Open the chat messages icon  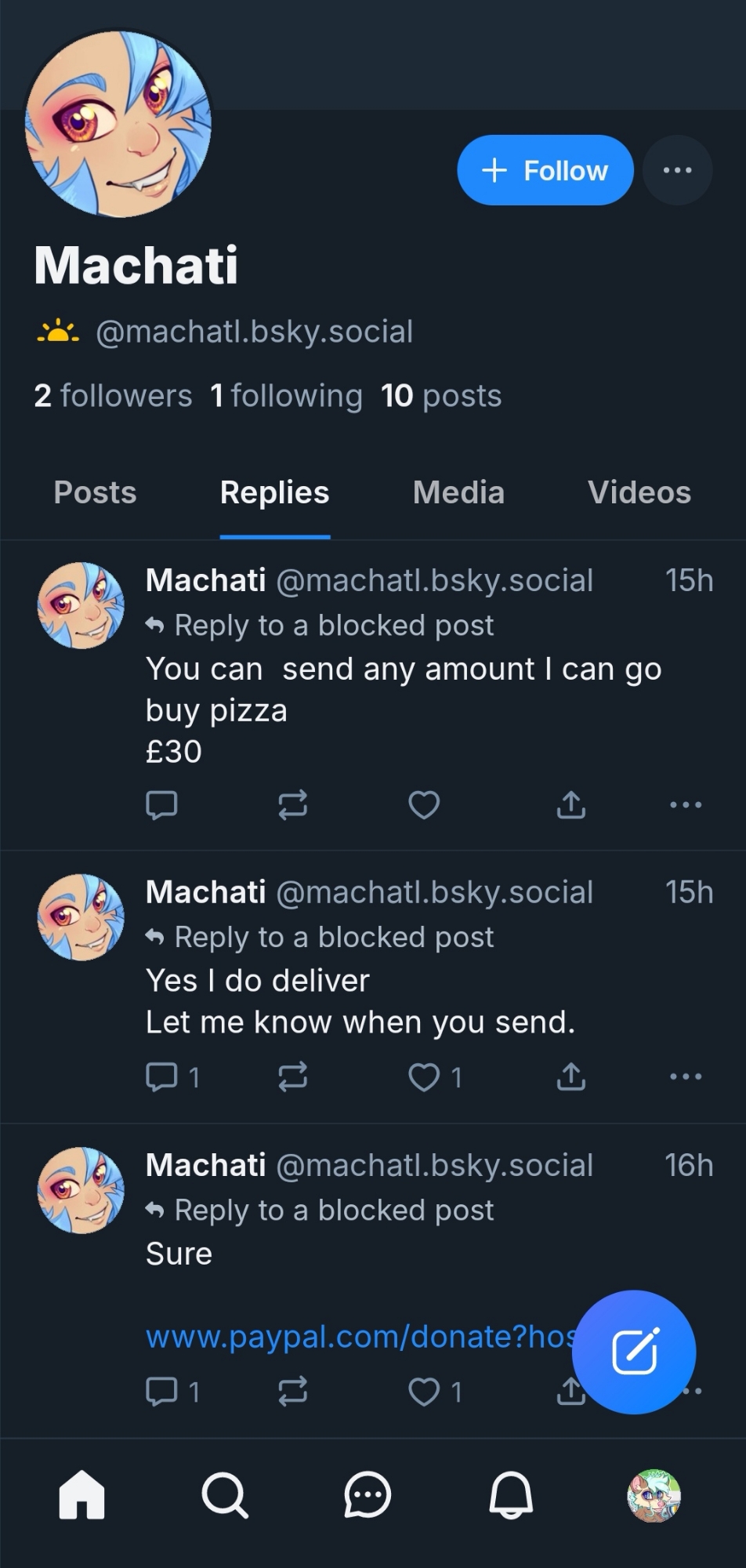pyautogui.click(x=368, y=1494)
